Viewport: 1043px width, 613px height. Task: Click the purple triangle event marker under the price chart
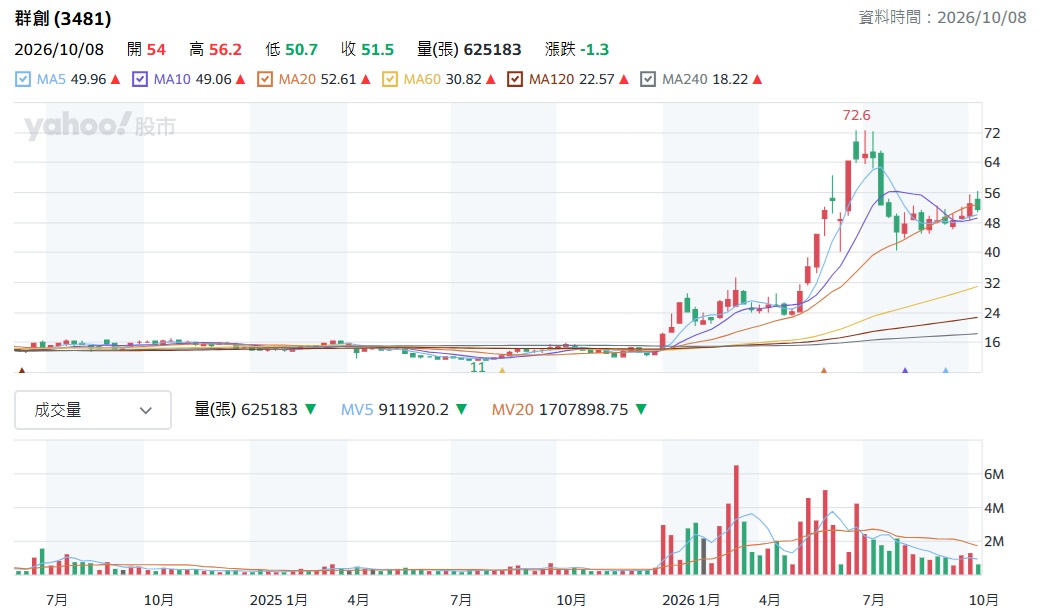pos(905,370)
